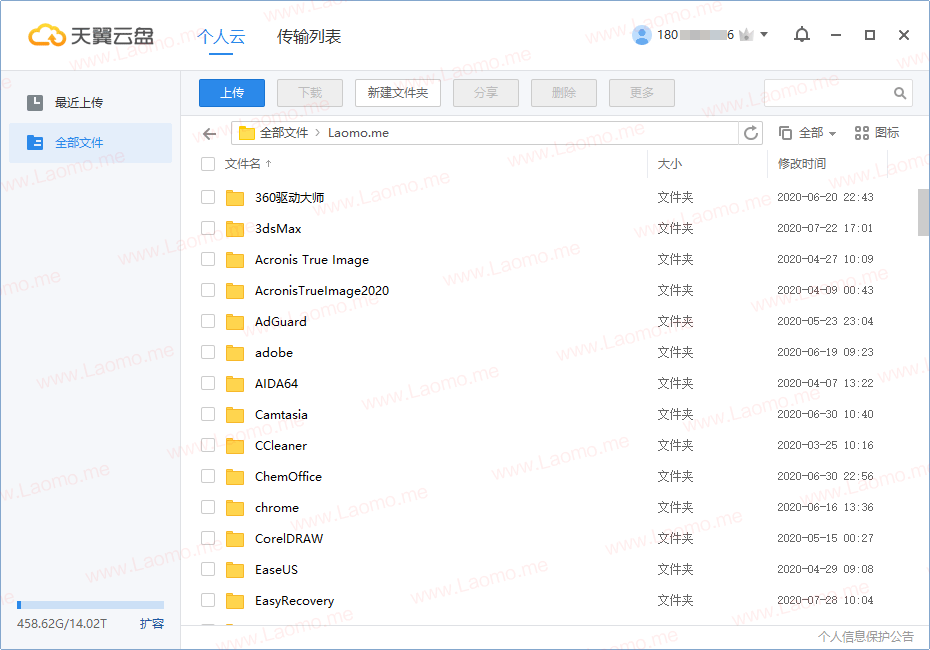930x650 pixels.
Task: Click the 最近上传 sidebar icon
Action: click(x=35, y=103)
